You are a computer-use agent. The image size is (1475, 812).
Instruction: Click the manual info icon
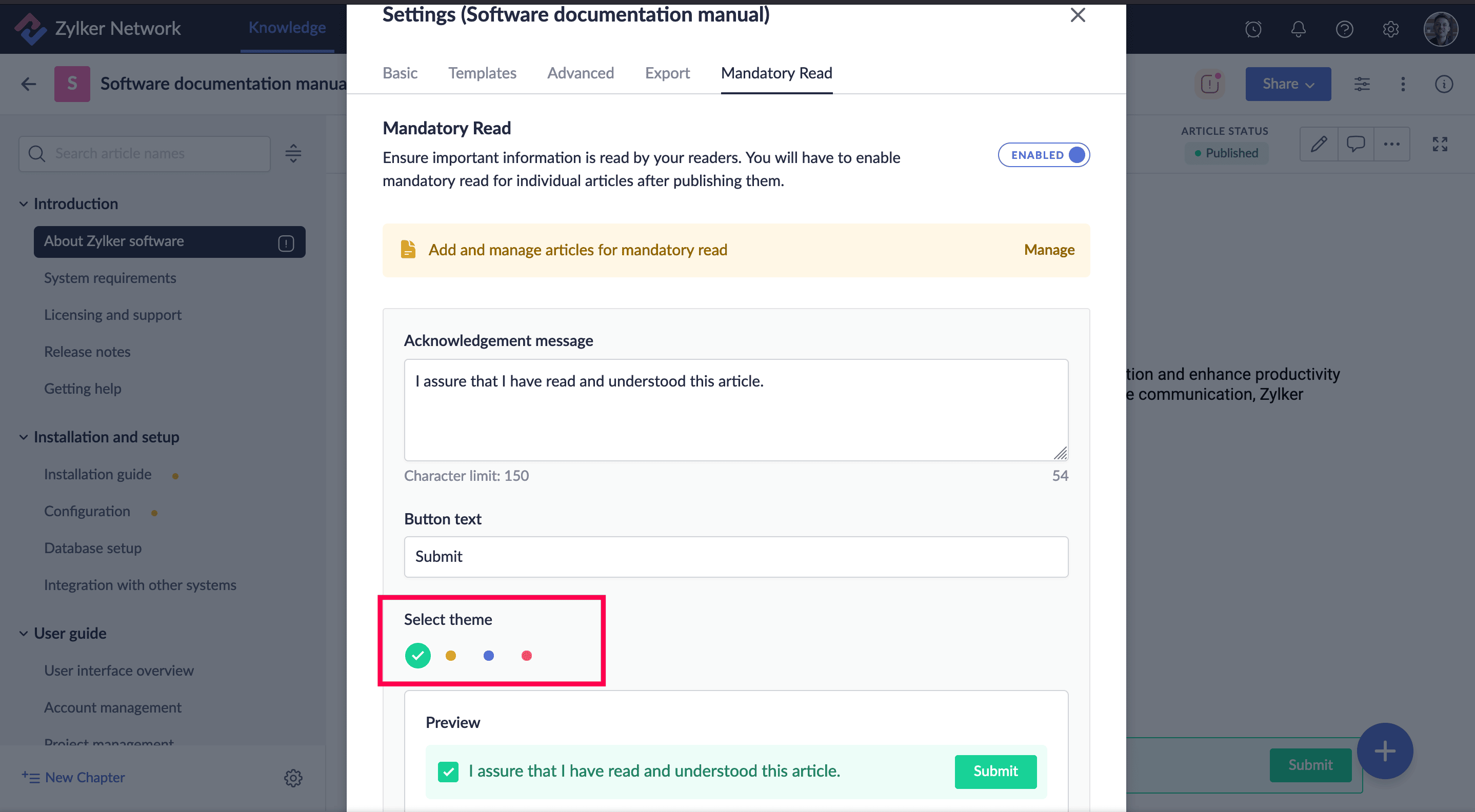(1444, 84)
